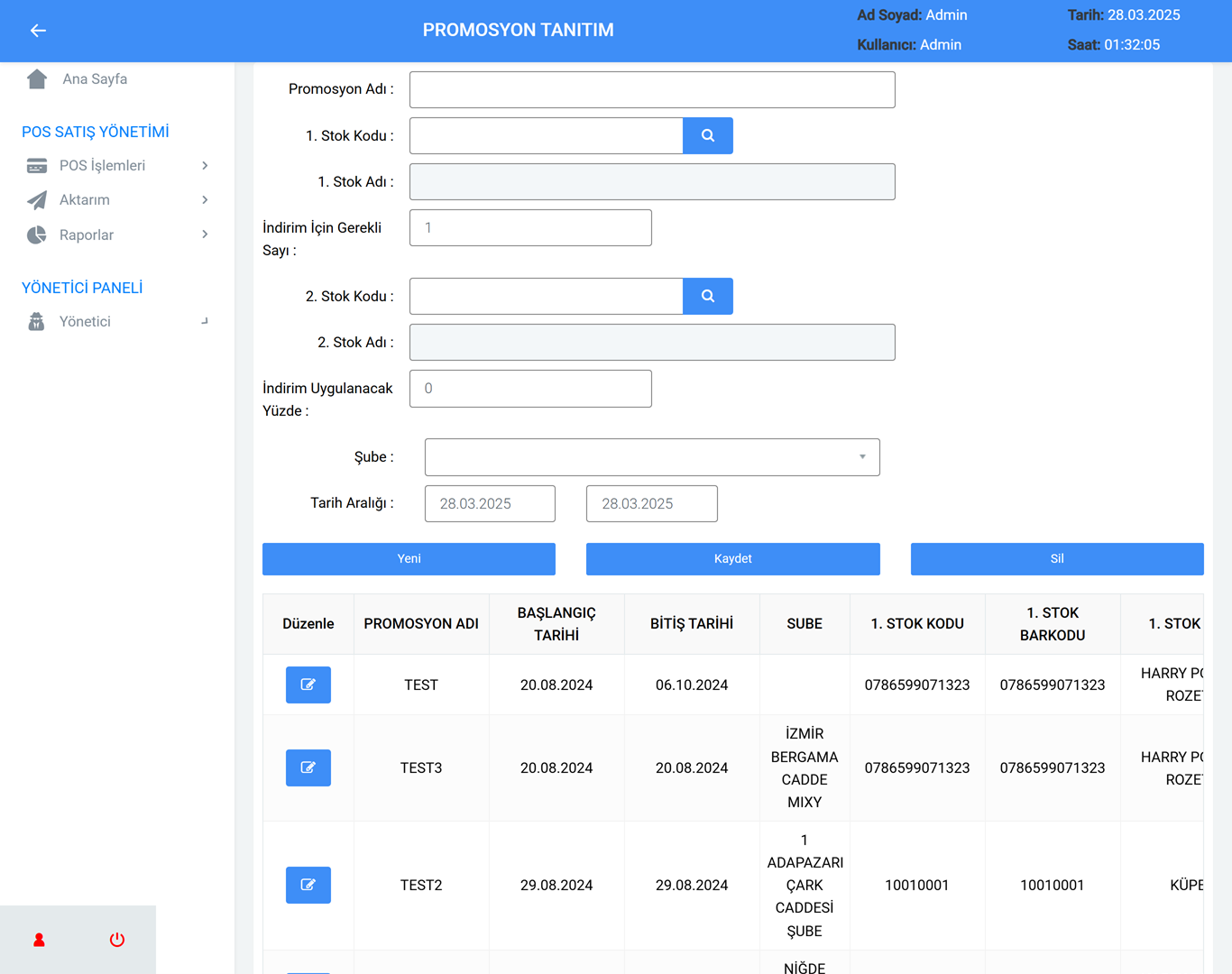Click TEST2 stock code 10010001
This screenshot has width=1232, height=974.
(917, 886)
